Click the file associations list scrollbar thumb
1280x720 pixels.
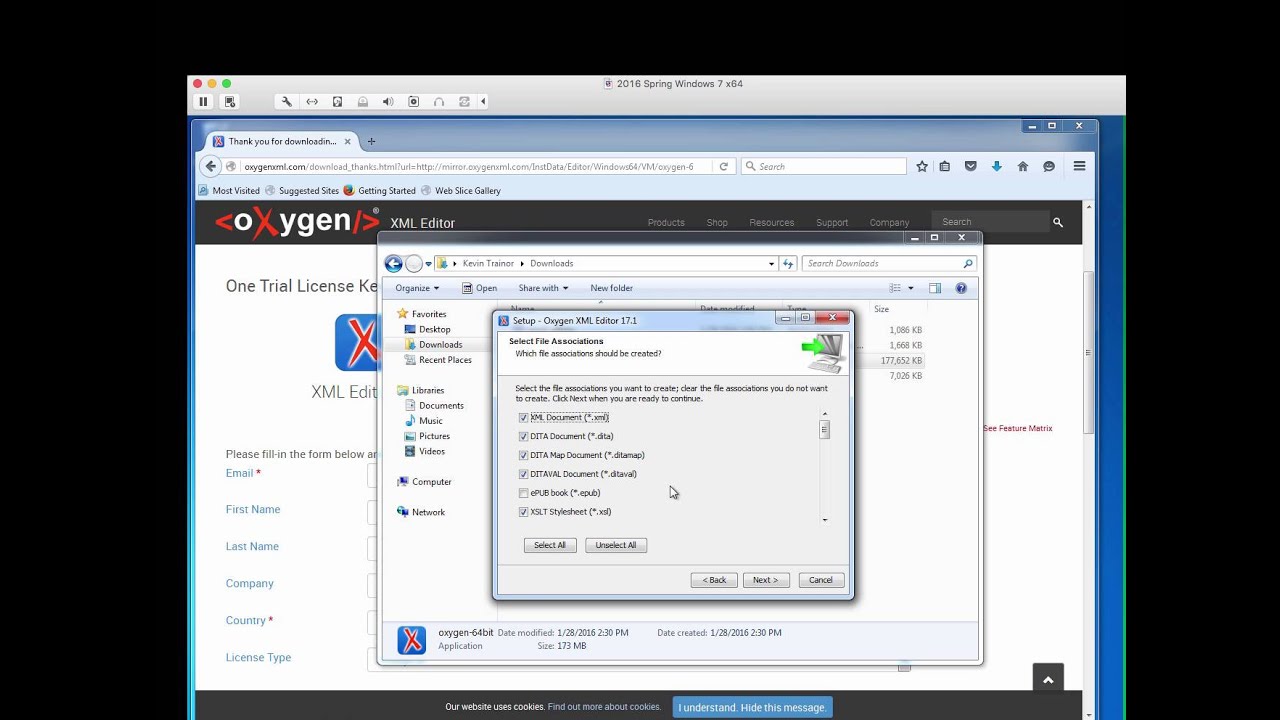coord(825,430)
